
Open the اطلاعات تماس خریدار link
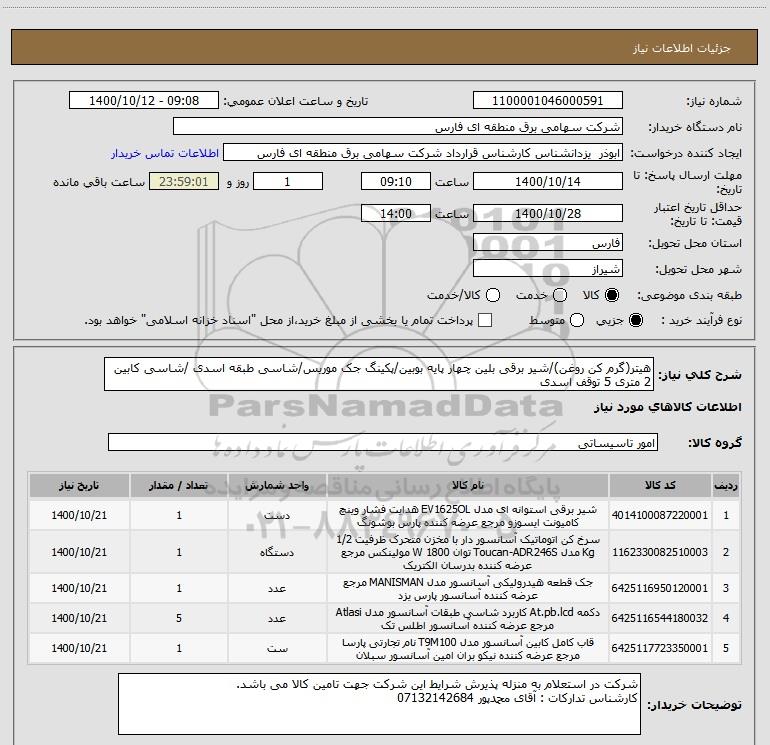[x=165, y=153]
